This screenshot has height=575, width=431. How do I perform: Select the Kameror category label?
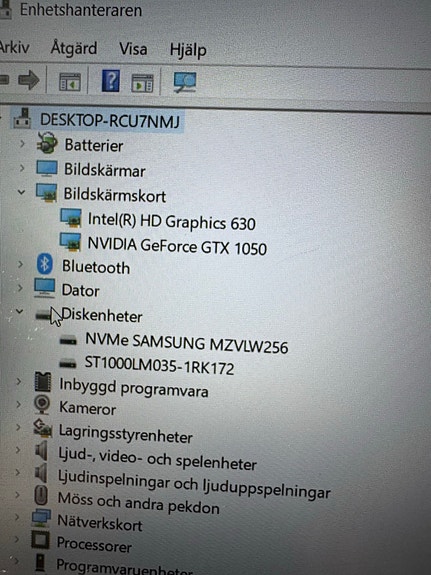pyautogui.click(x=88, y=408)
